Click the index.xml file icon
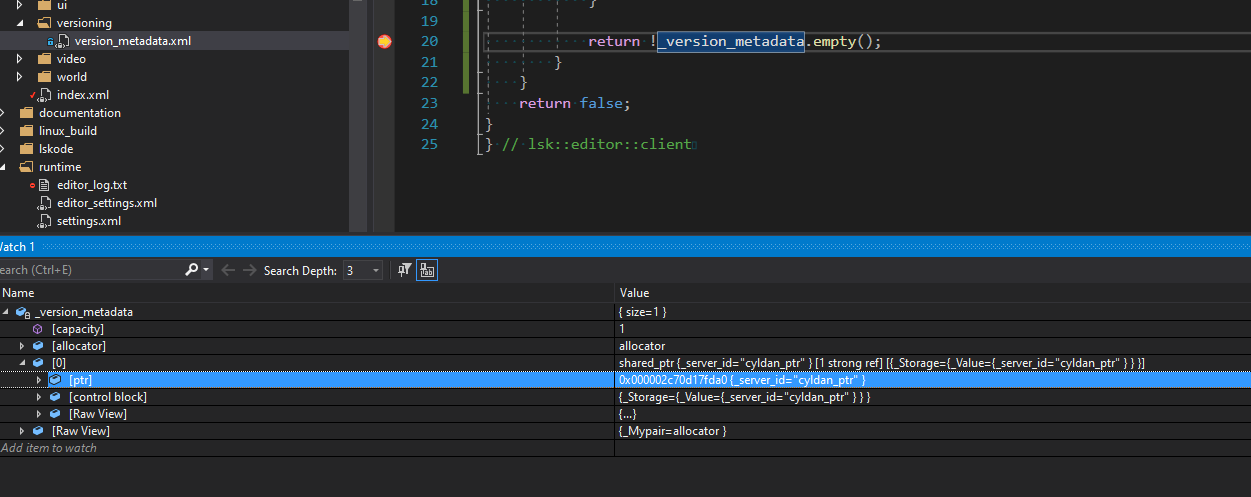The height and width of the screenshot is (497, 1251). point(45,95)
